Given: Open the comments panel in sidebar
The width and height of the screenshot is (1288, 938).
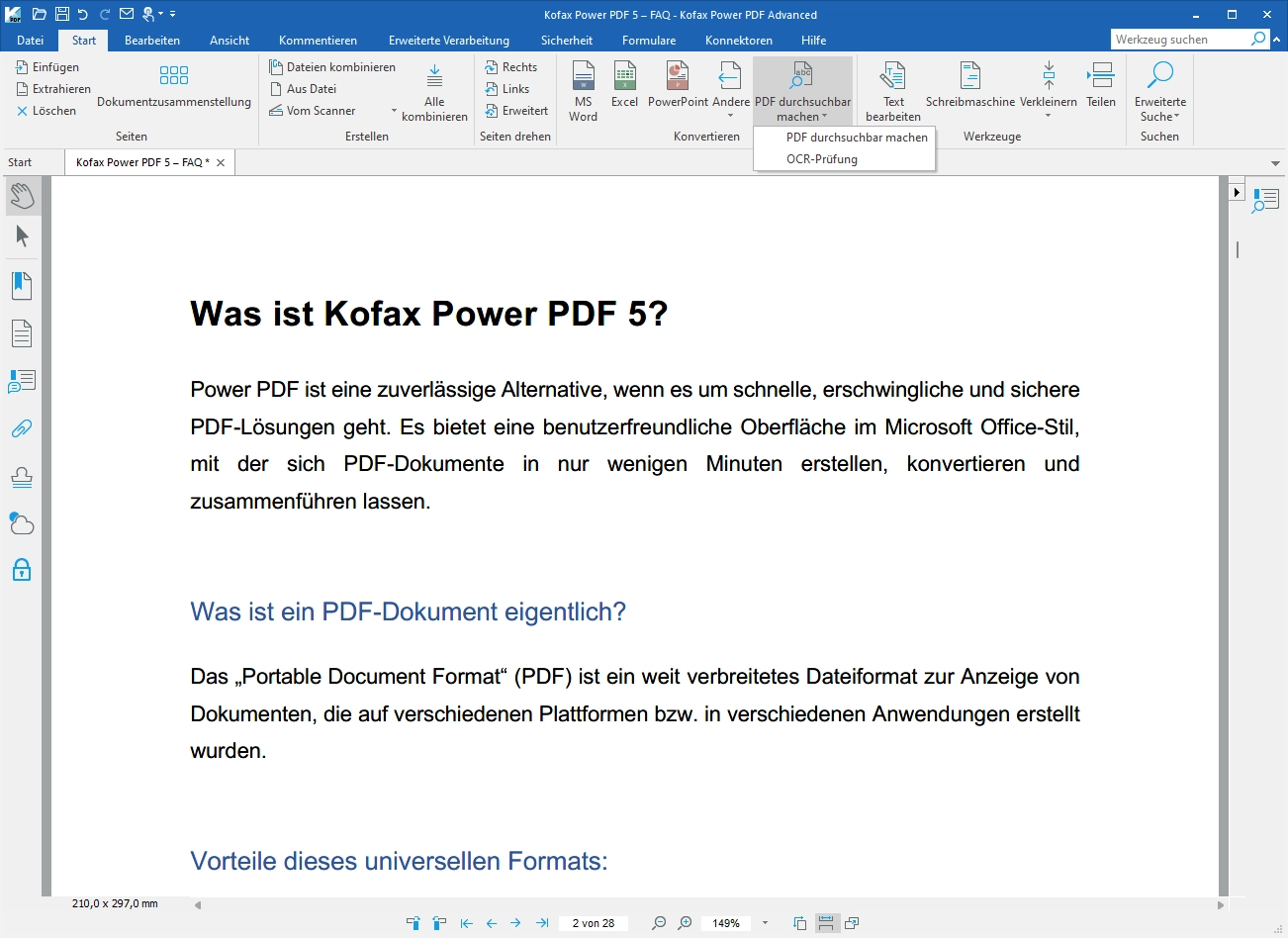Looking at the screenshot, I should coord(22,381).
